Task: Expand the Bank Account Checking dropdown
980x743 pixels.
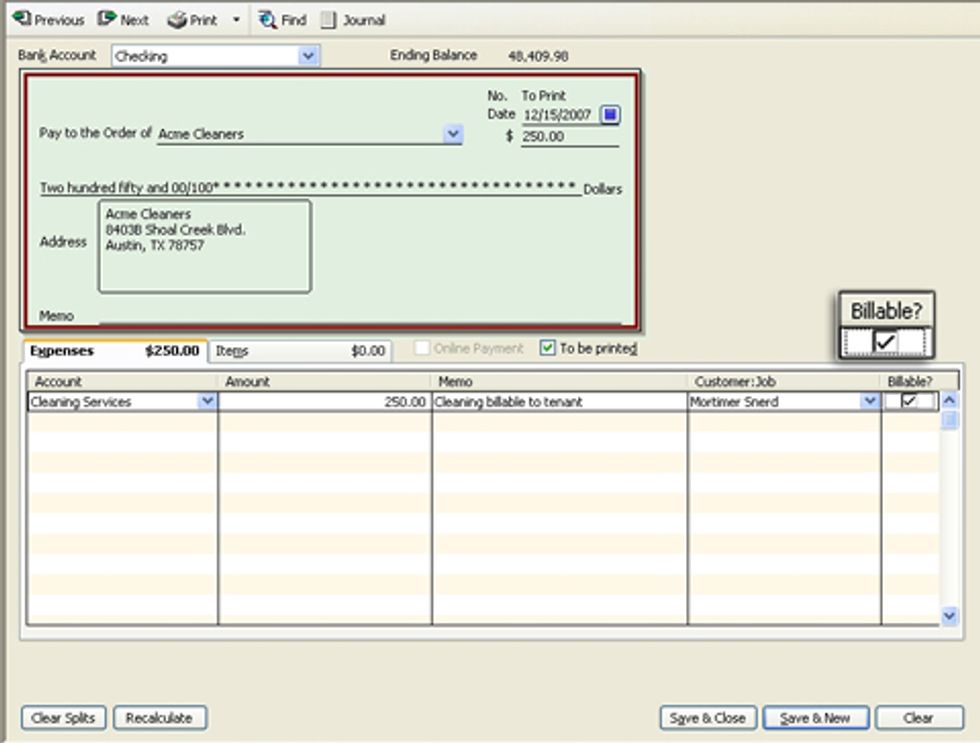Action: point(308,56)
